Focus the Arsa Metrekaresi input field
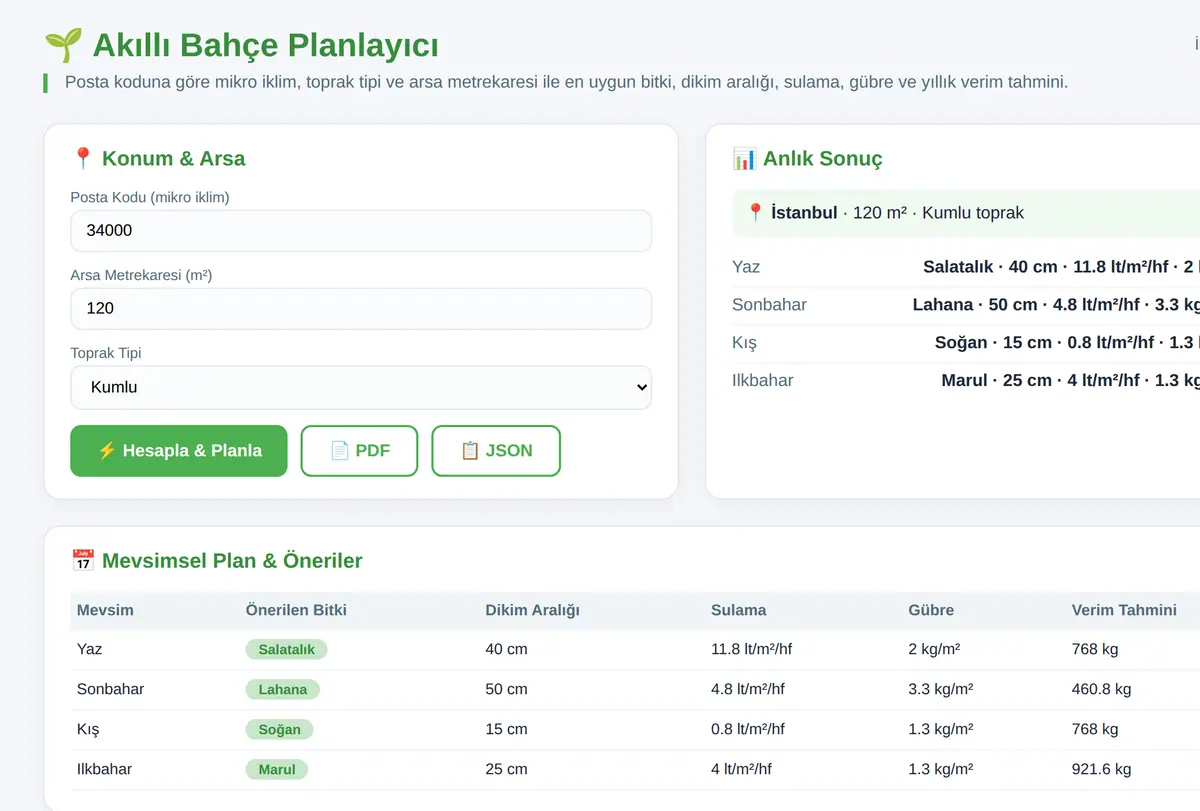The width and height of the screenshot is (1200, 811). click(361, 308)
